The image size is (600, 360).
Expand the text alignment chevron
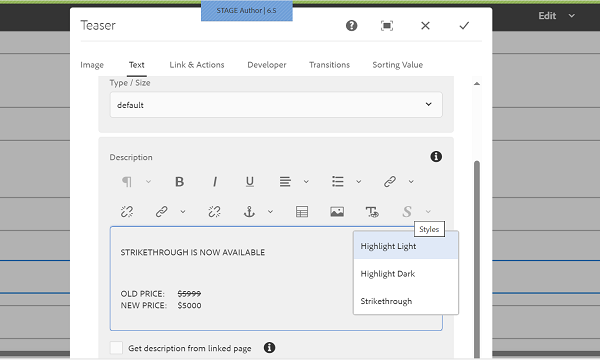click(x=306, y=182)
